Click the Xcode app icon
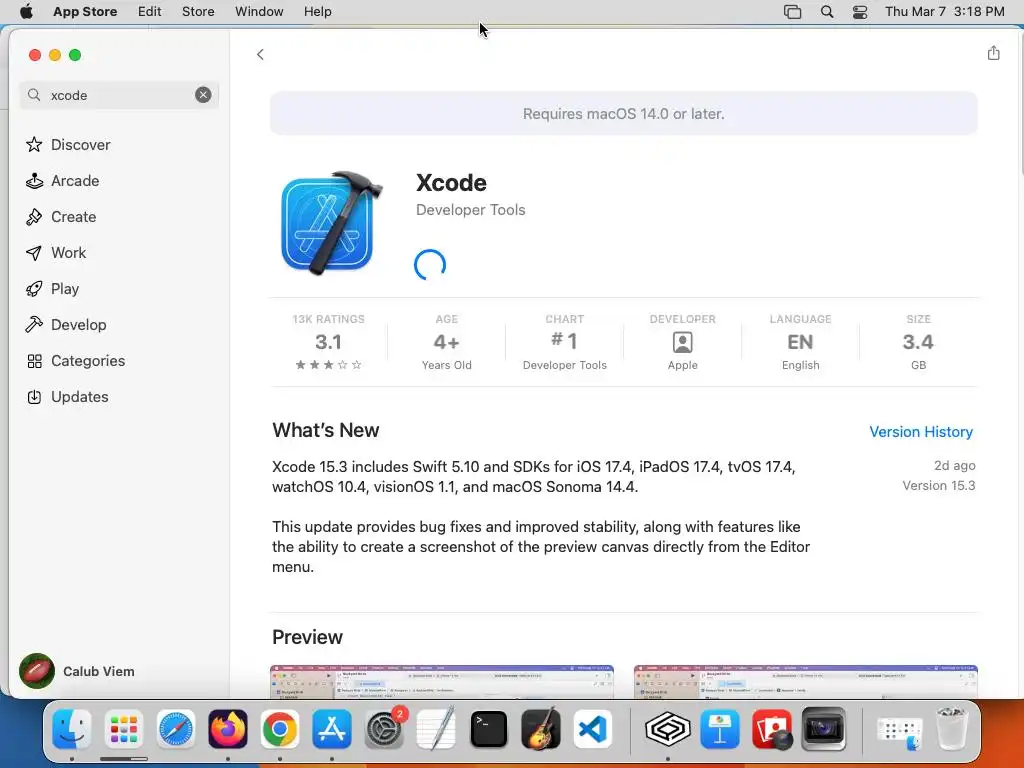Viewport: 1024px width, 768px height. 331,223
